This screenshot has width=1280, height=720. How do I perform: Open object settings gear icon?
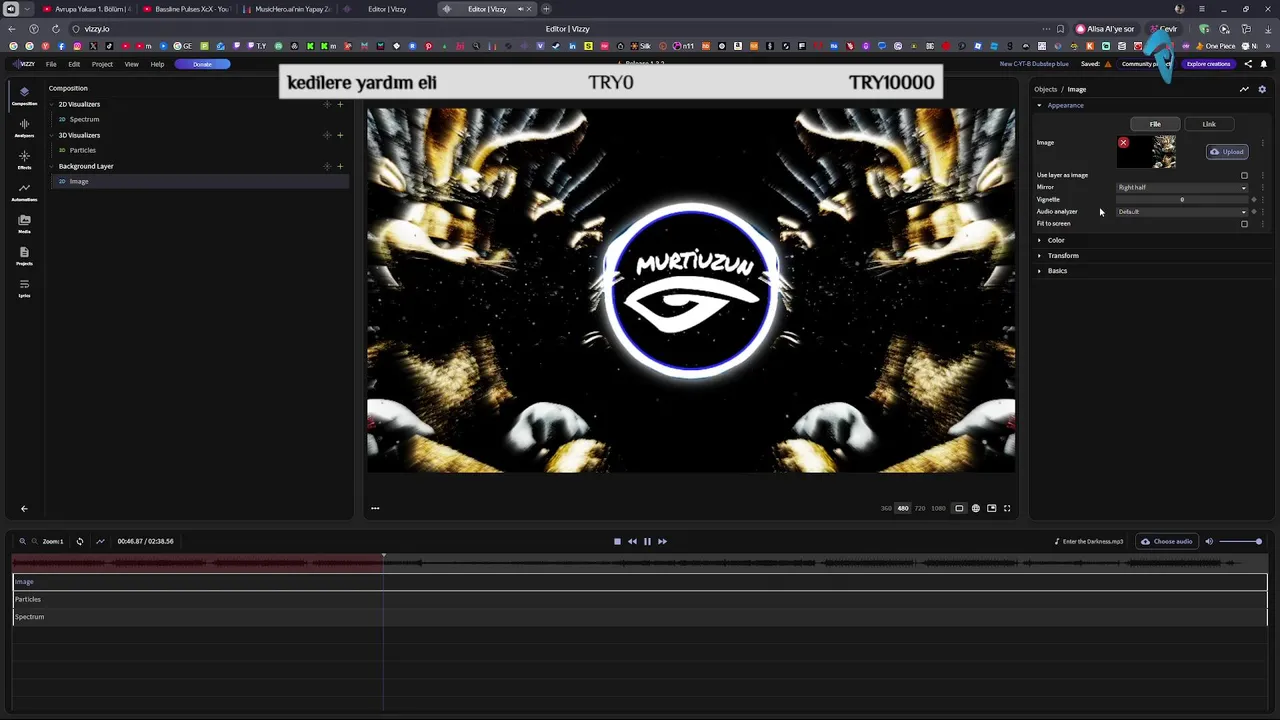pos(1262,89)
